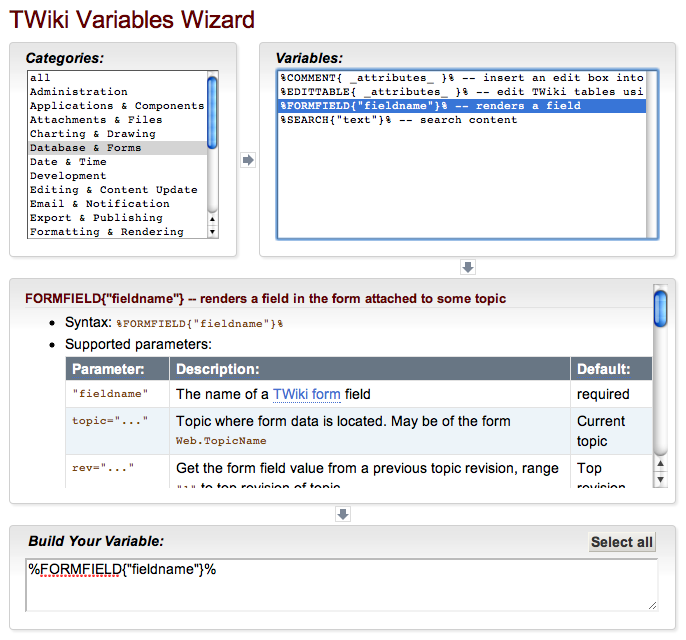The width and height of the screenshot is (686, 640).
Task: Click the TWiki Variables Wizard title
Action: pyautogui.click(x=132, y=19)
